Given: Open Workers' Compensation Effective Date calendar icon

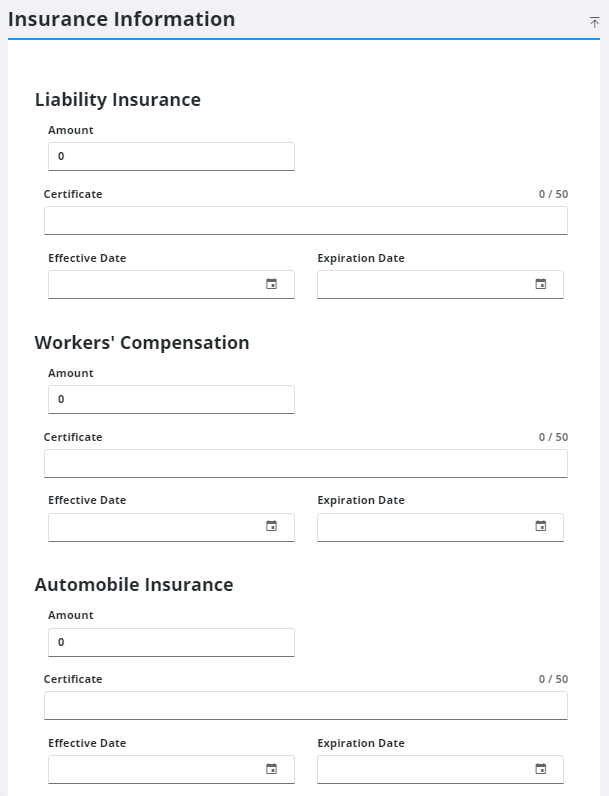Looking at the screenshot, I should 271,527.
